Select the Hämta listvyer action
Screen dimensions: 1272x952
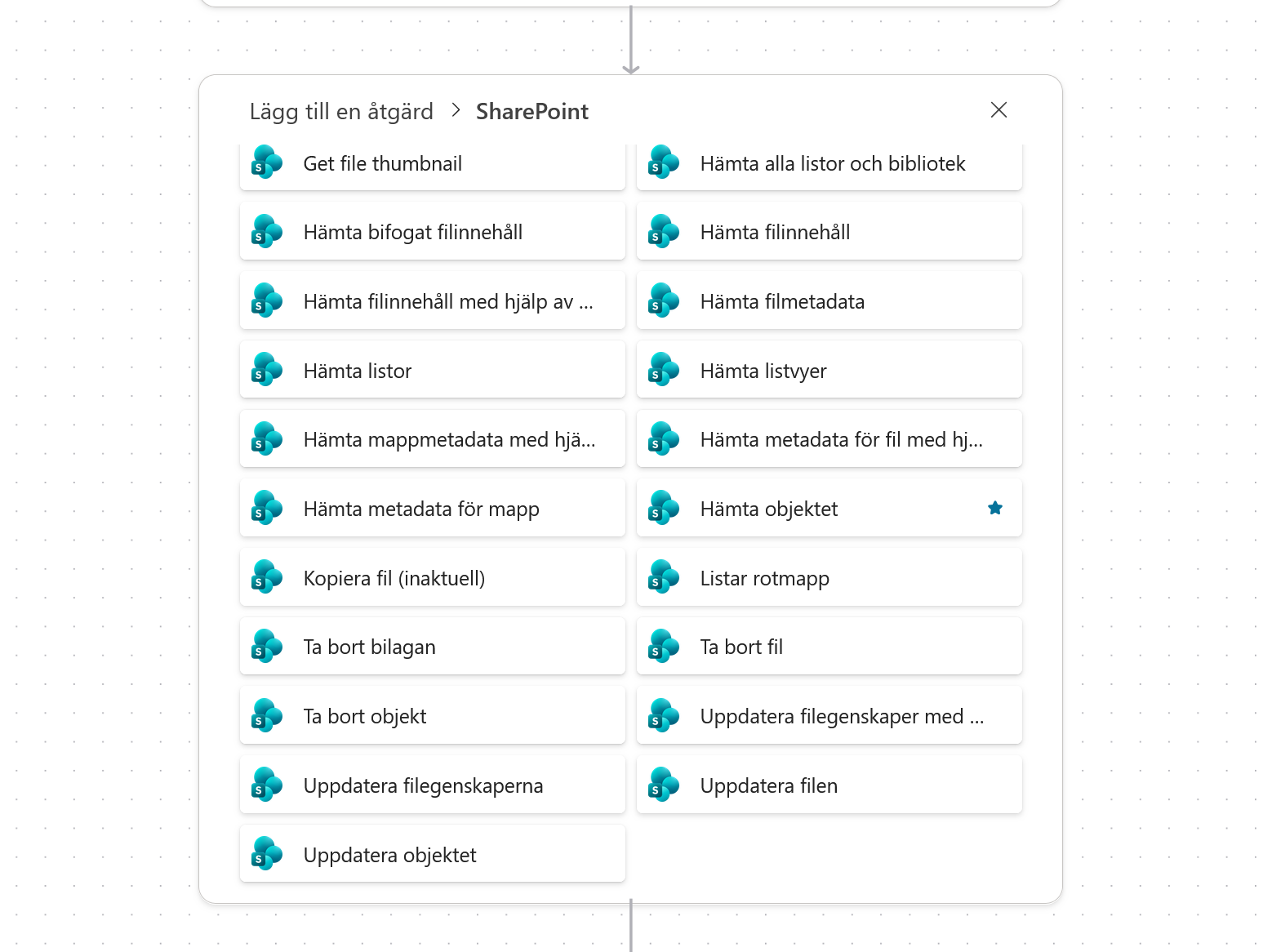tap(829, 370)
